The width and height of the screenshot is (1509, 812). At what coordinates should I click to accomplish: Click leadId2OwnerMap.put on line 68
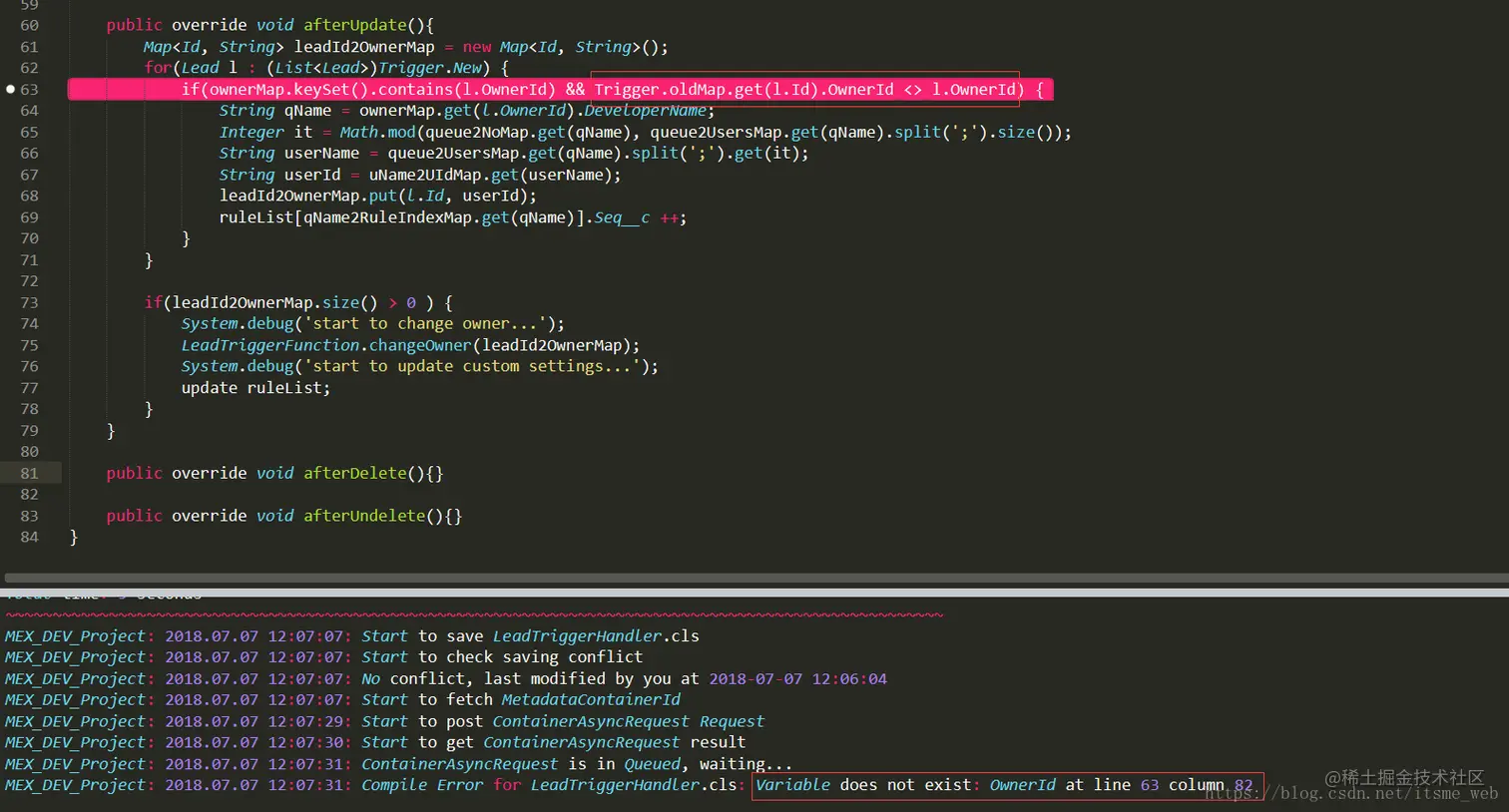coord(308,196)
